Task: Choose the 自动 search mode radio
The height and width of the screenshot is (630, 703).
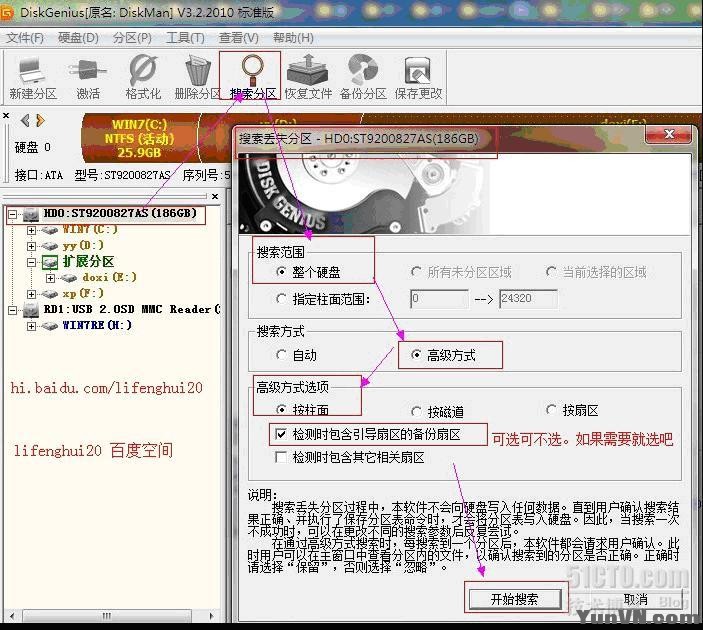Action: 281,355
